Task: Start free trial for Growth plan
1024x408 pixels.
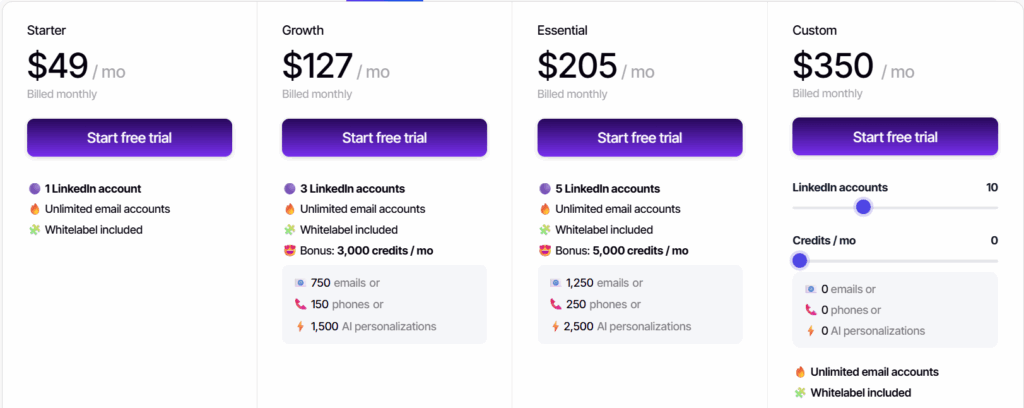Action: coord(384,138)
